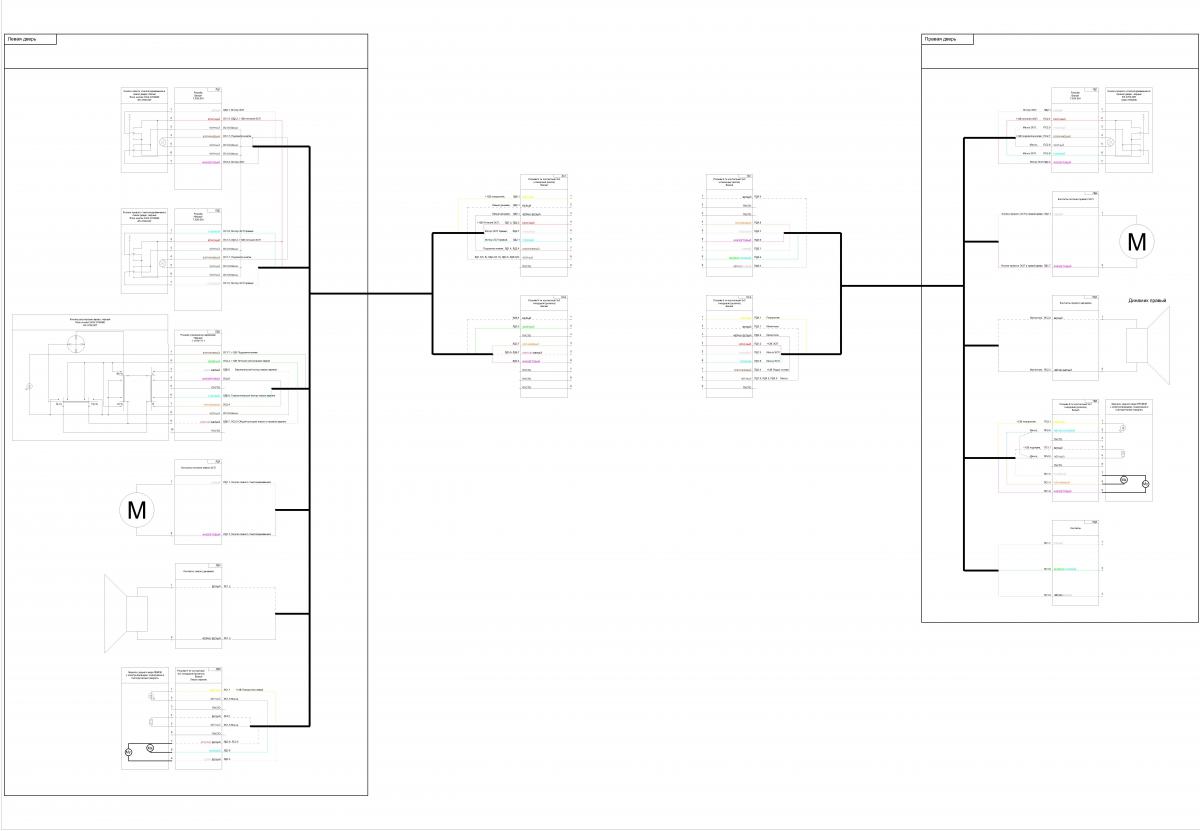Image resolution: width=1200 pixels, height=831 pixels.
Task: Select the lower-right center connector block
Action: 728,342
